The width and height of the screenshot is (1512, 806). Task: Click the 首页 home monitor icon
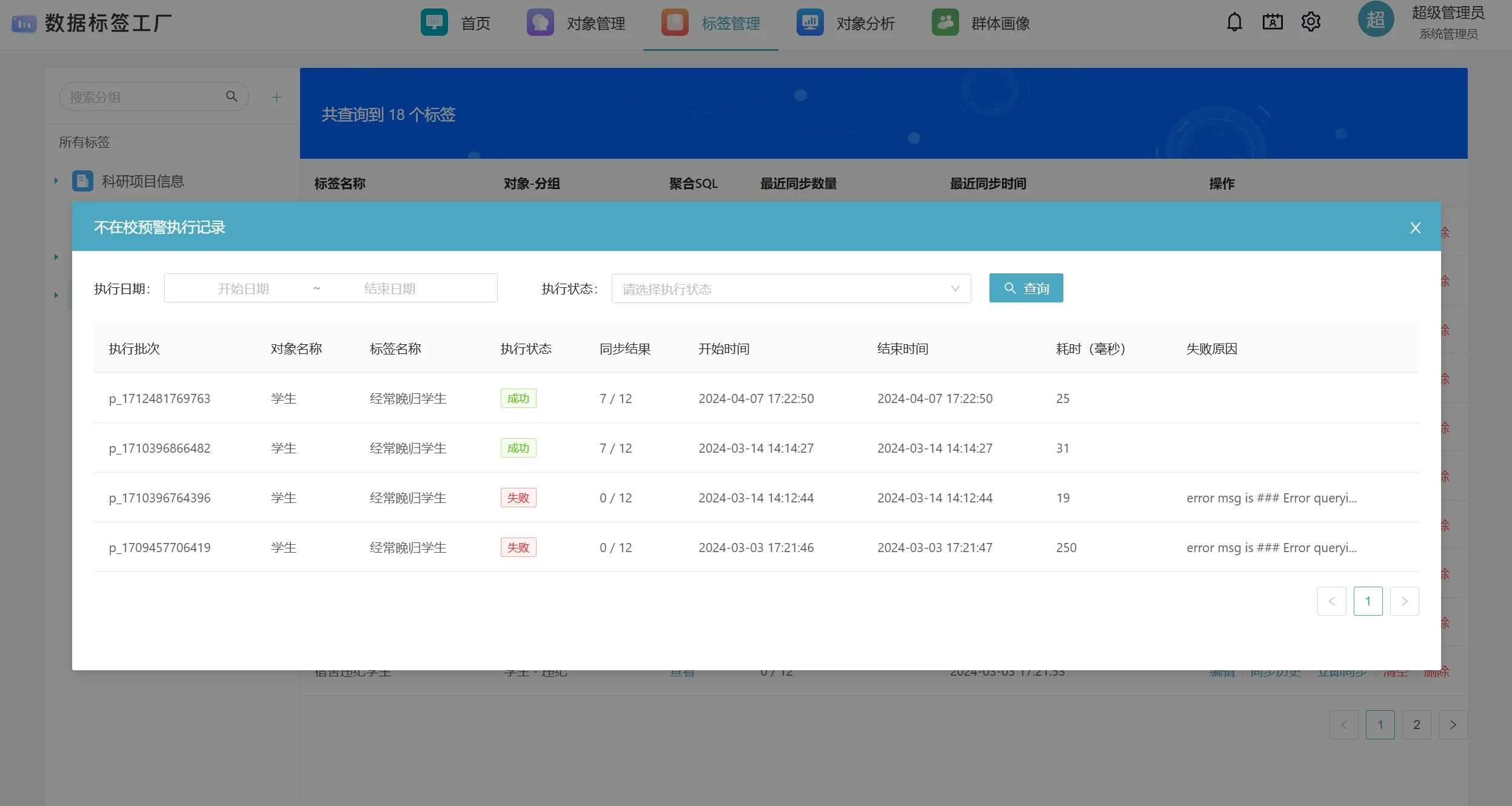click(x=434, y=22)
